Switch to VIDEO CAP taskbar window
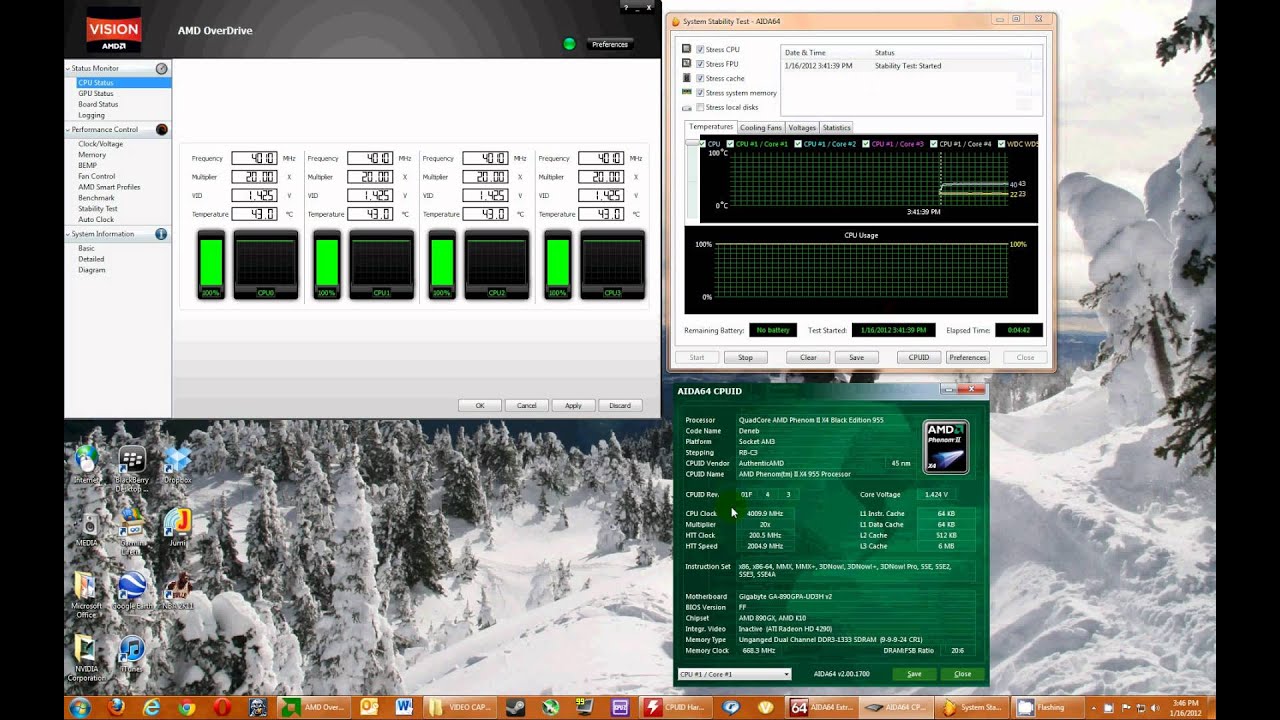Viewport: 1280px width, 720px height. tap(462, 707)
